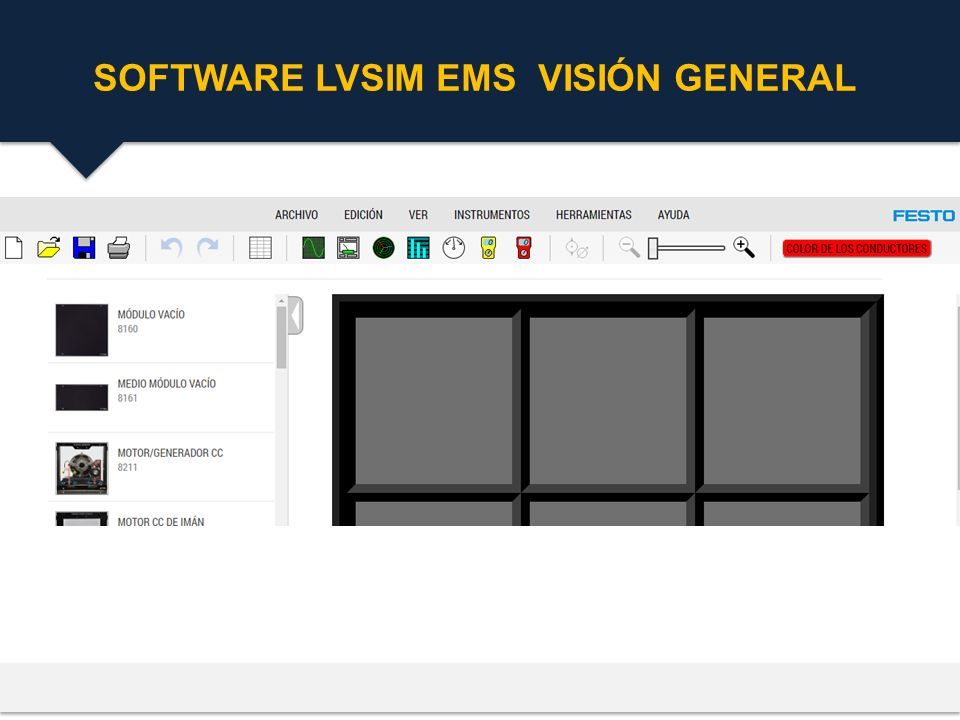
Task: Click the 'MOTOR/GENERADOR CC' label
Action: [x=170, y=453]
